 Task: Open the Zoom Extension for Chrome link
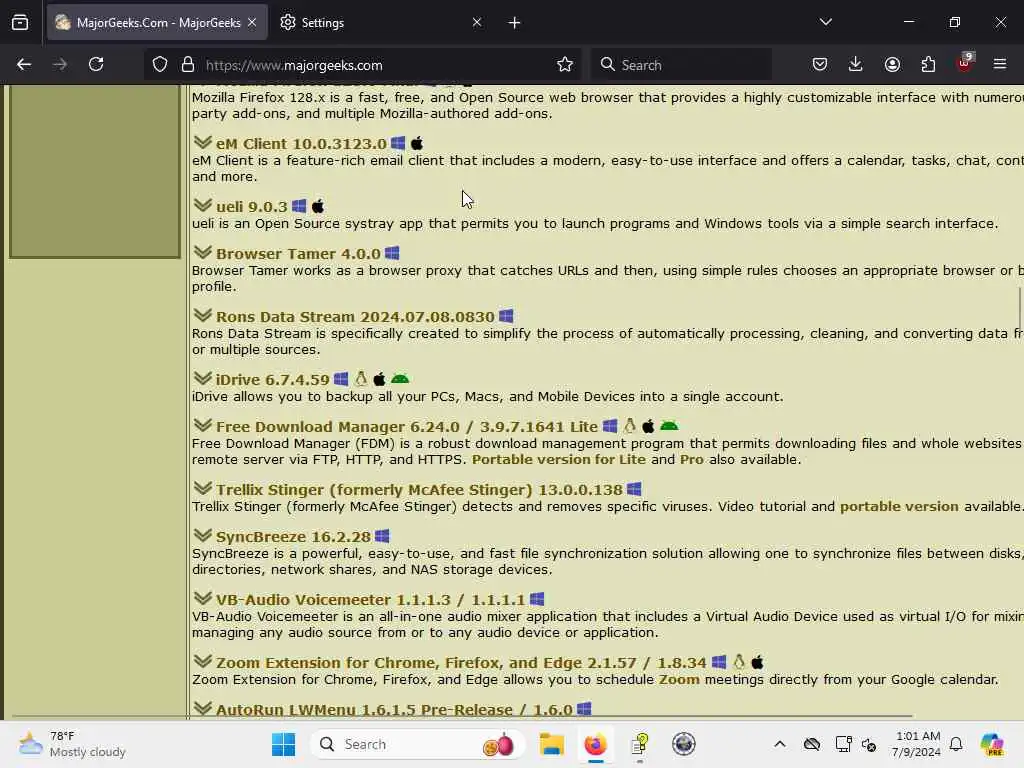(x=461, y=663)
